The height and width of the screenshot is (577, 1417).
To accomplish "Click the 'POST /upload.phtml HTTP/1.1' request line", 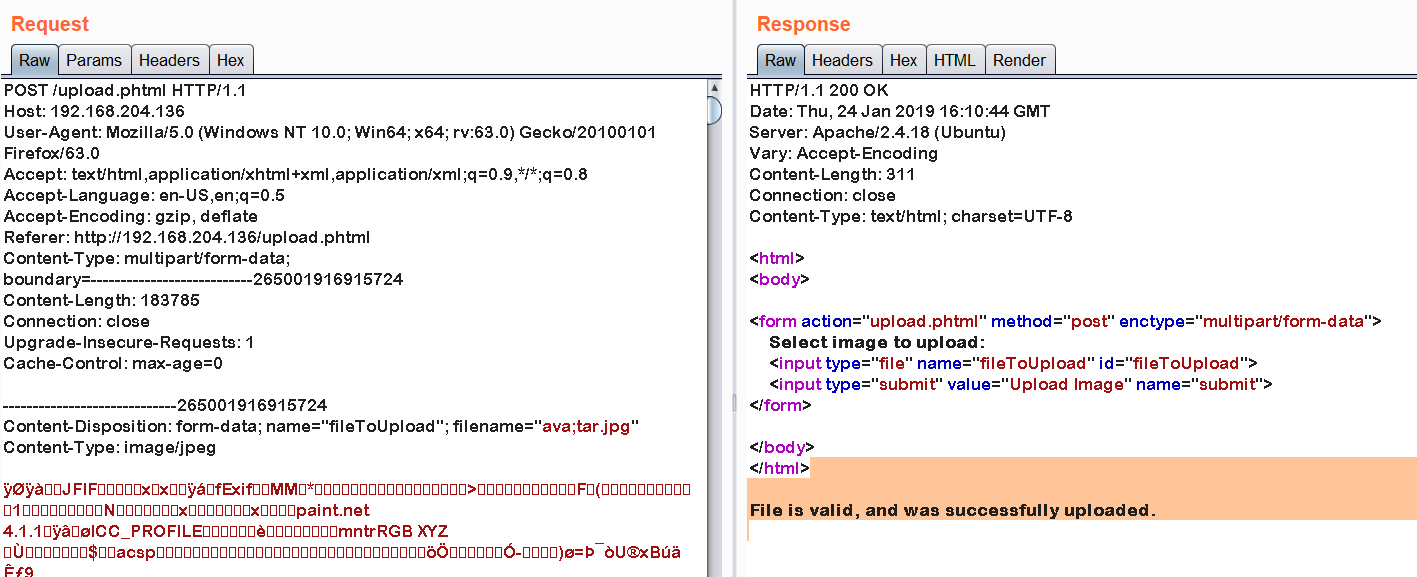I will (x=126, y=90).
